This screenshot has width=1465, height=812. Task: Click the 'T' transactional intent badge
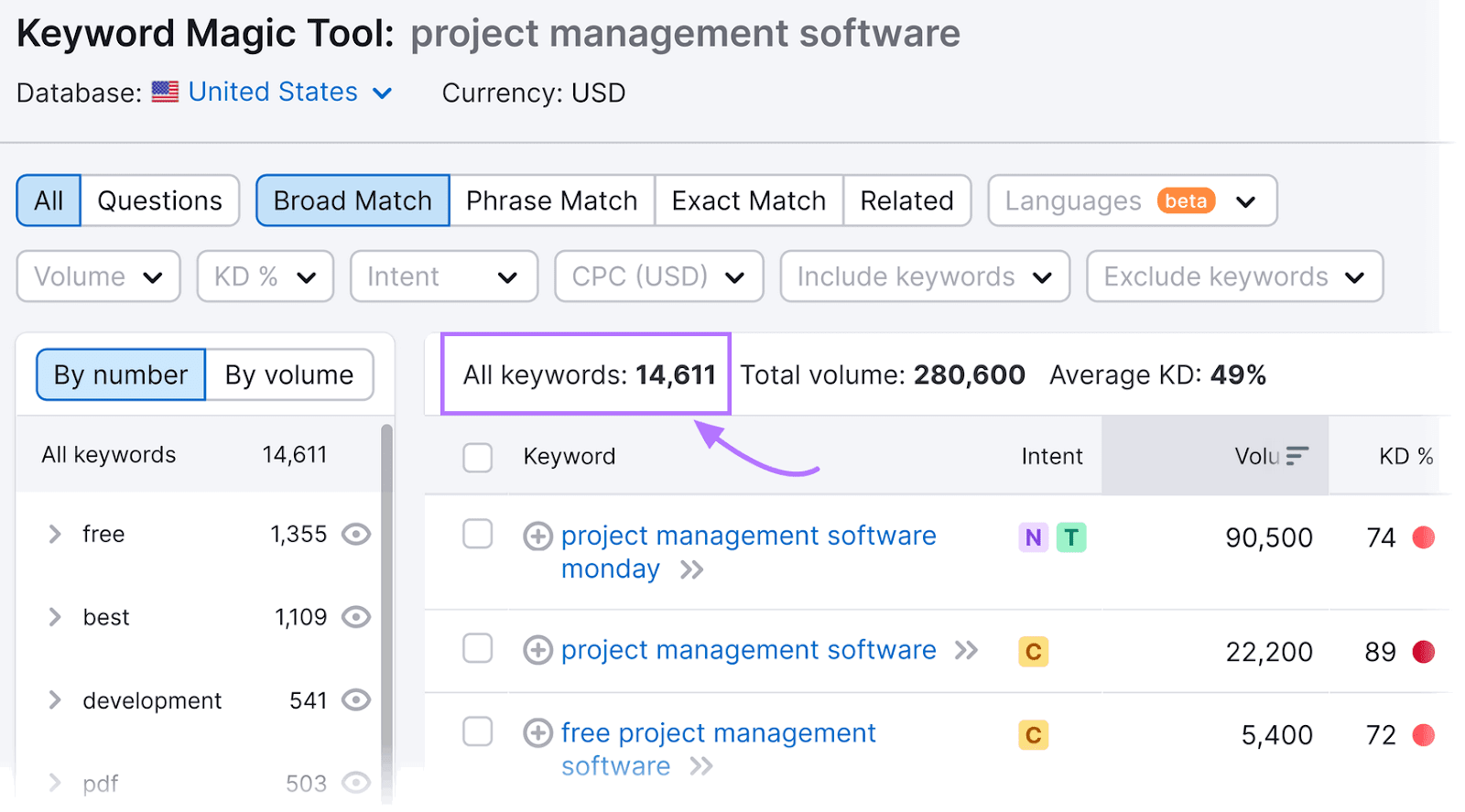[1070, 537]
